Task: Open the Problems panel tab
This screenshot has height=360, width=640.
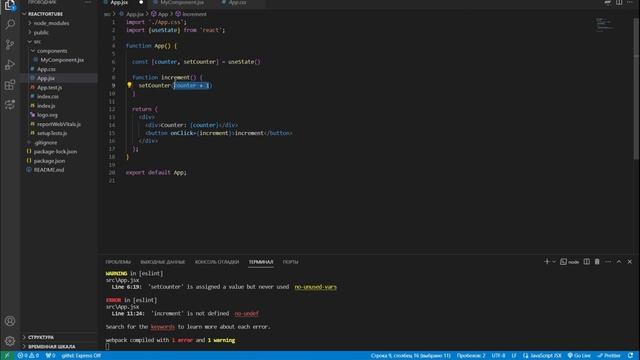Action: click(x=118, y=262)
